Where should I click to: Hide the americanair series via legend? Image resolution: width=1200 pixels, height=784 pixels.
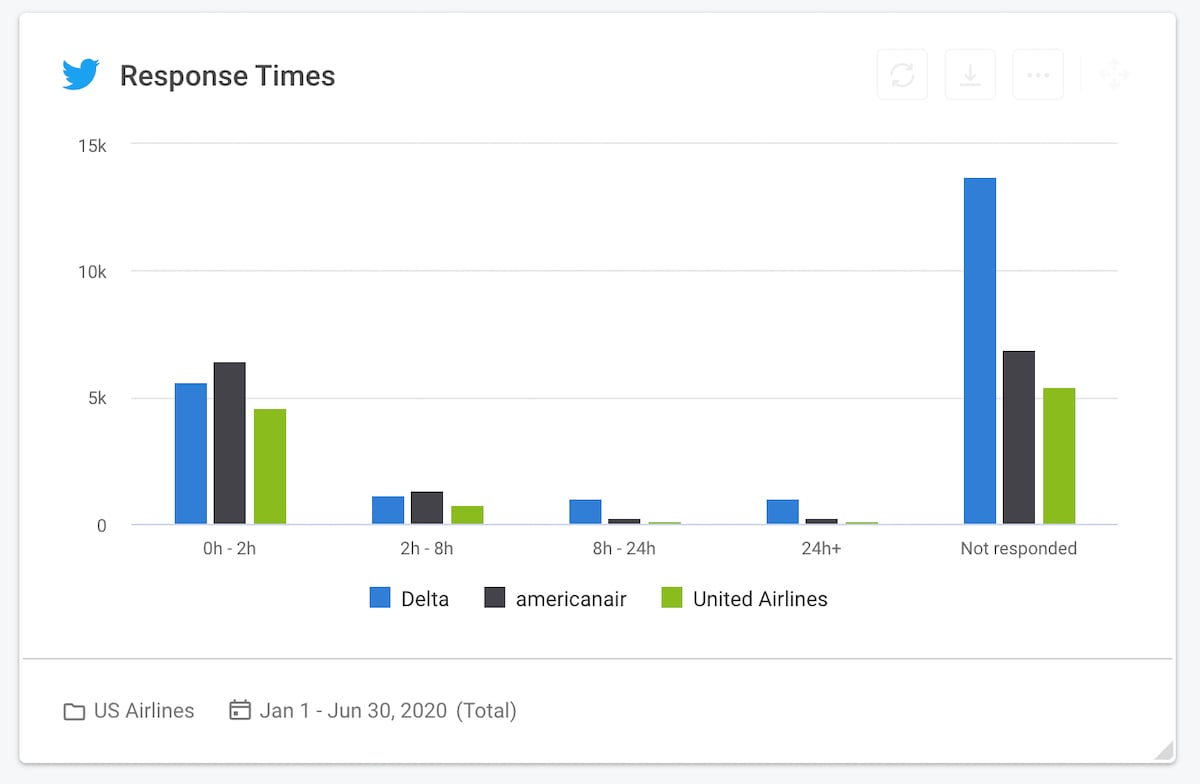click(x=570, y=598)
